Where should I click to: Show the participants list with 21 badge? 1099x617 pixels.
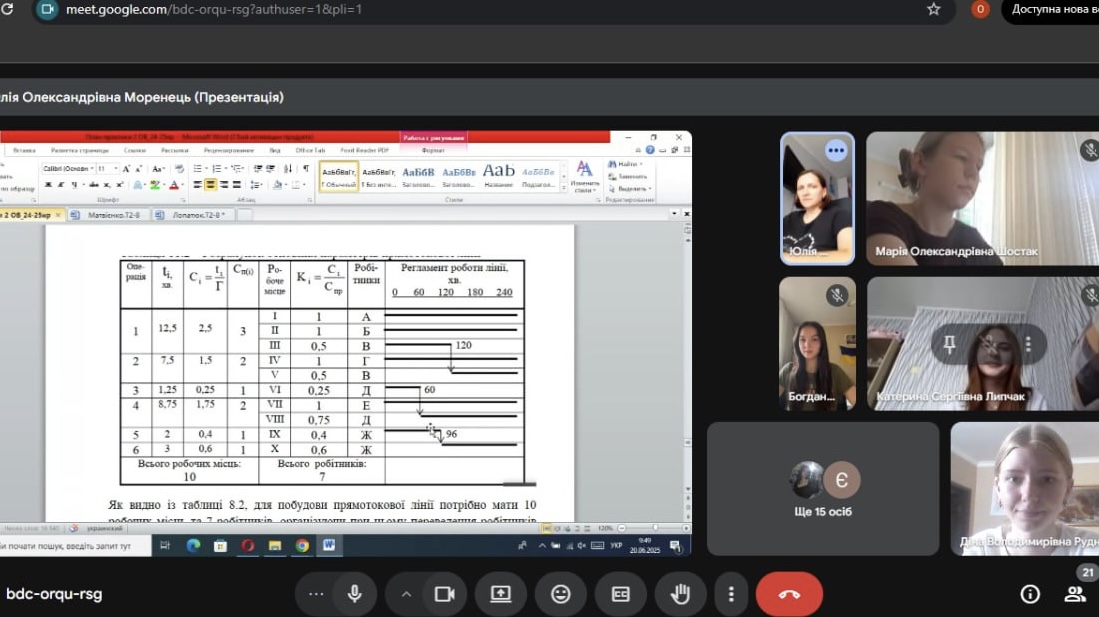[x=1075, y=594]
